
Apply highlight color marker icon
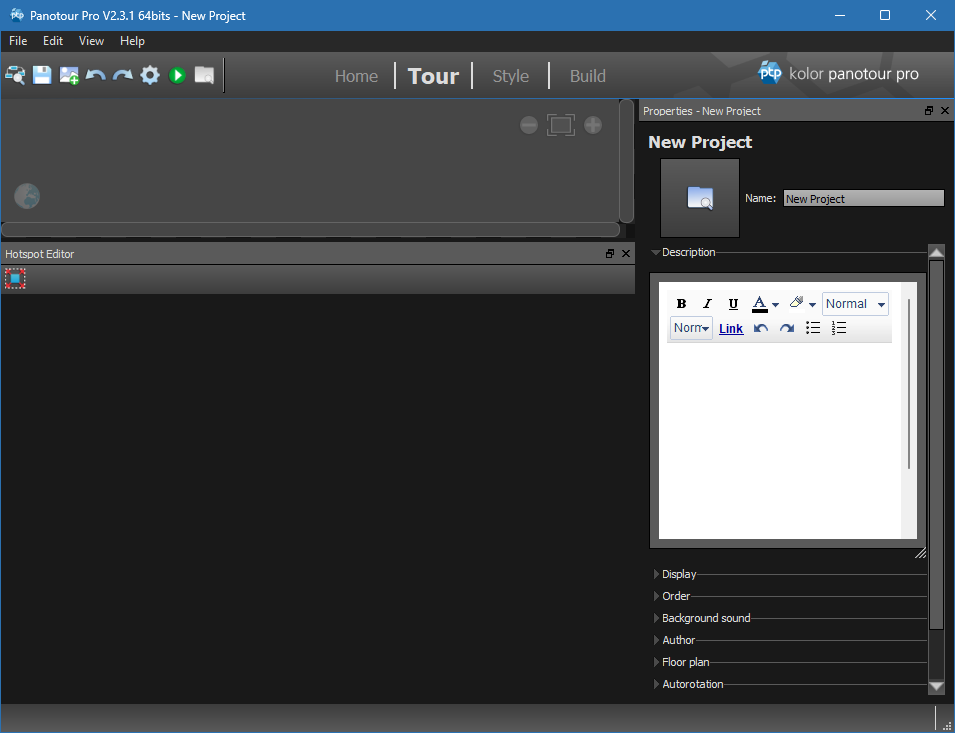pyautogui.click(x=797, y=303)
